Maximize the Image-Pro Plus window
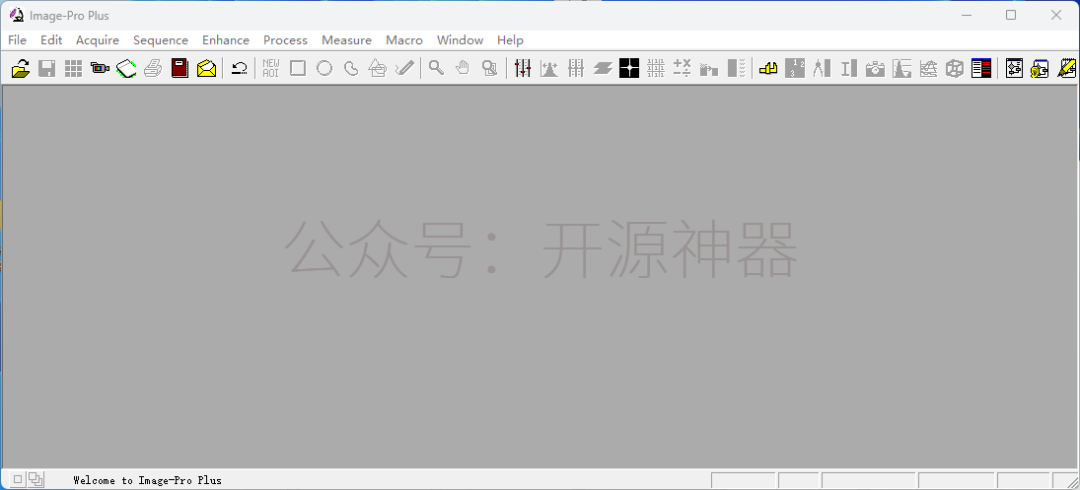The height and width of the screenshot is (490, 1080). (1011, 15)
